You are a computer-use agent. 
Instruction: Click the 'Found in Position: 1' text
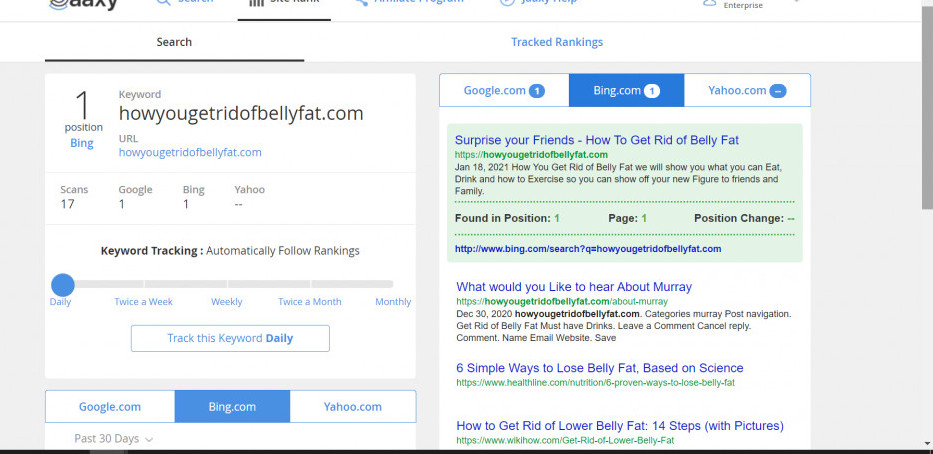click(x=507, y=218)
